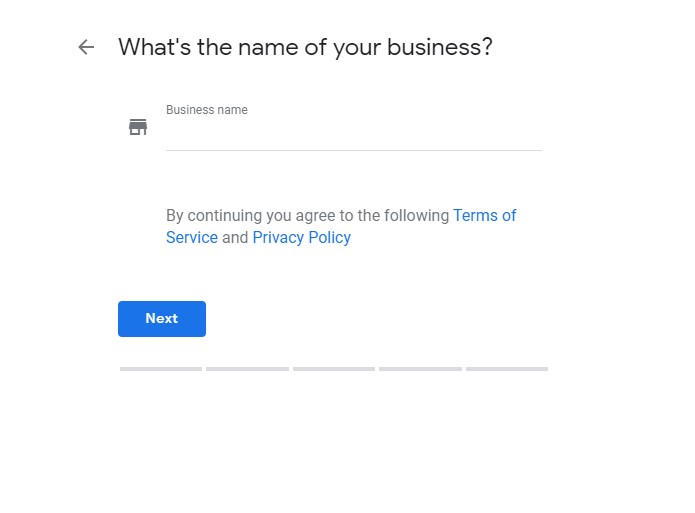Screen dimensions: 695x513
Task: Select the third progress bar segment
Action: pyautogui.click(x=334, y=369)
